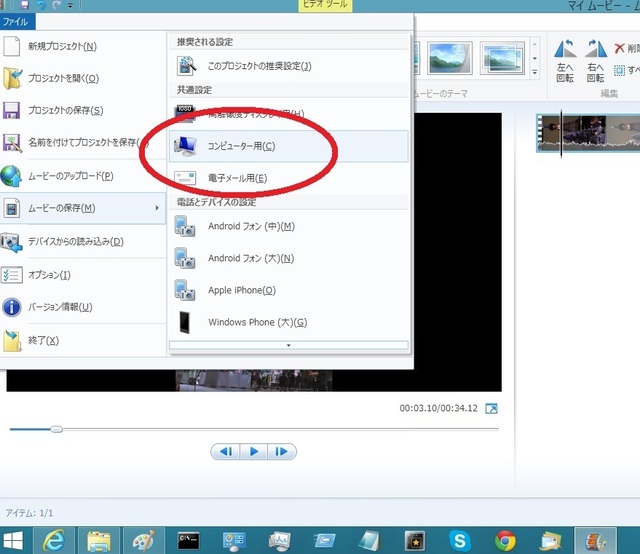The width and height of the screenshot is (640, 554).
Task: Click the video clip in the storyboard
Action: tap(588, 133)
